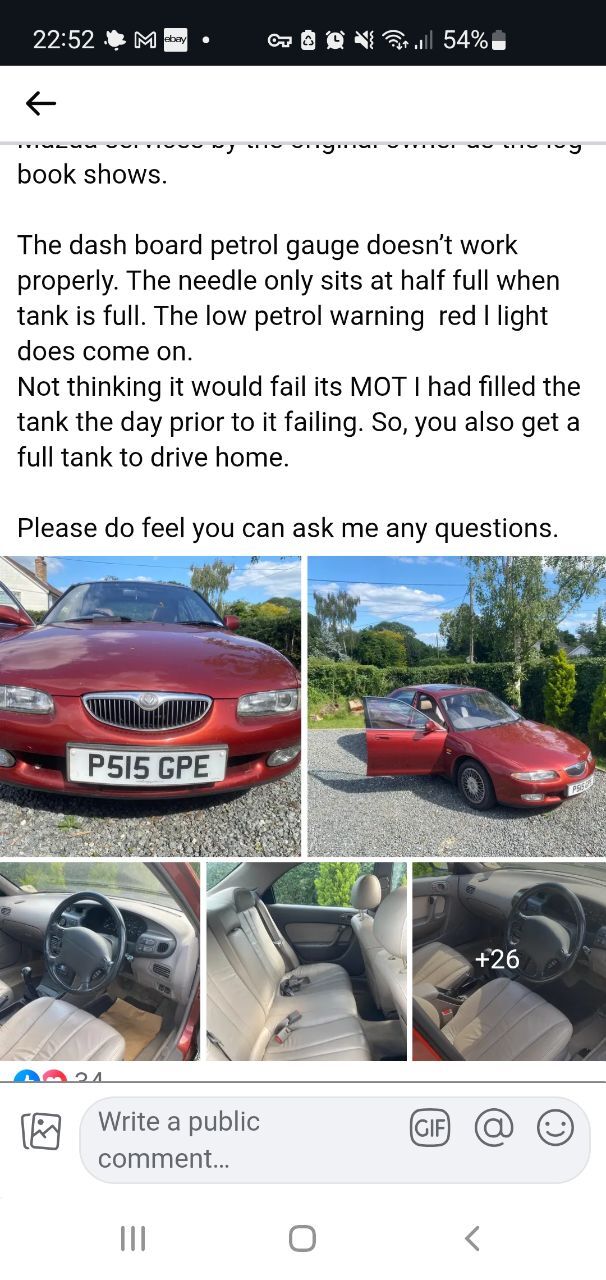Screen dimensions: 606x1280
Task: Tap the Wi-Fi signal status icon
Action: click(396, 40)
